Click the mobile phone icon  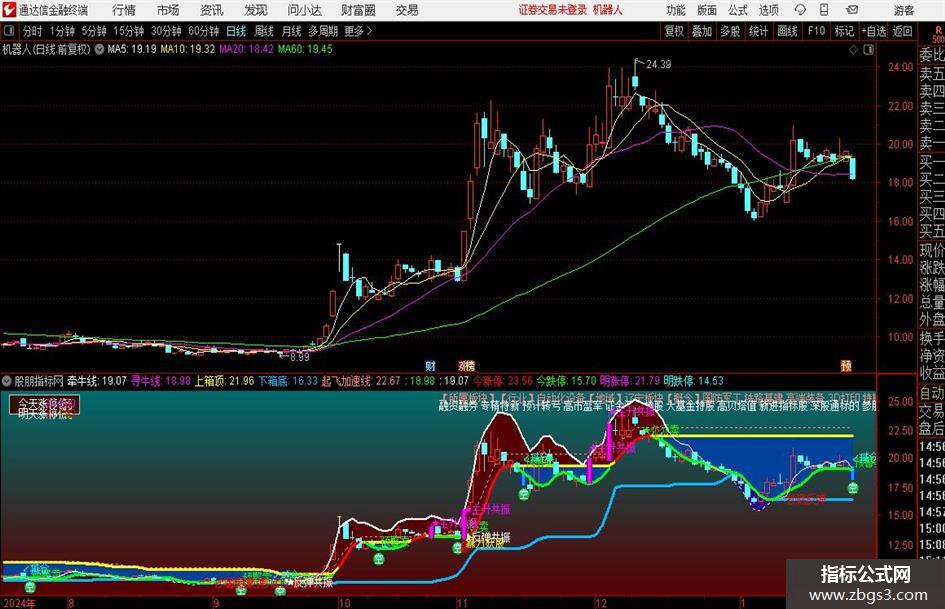[824, 10]
